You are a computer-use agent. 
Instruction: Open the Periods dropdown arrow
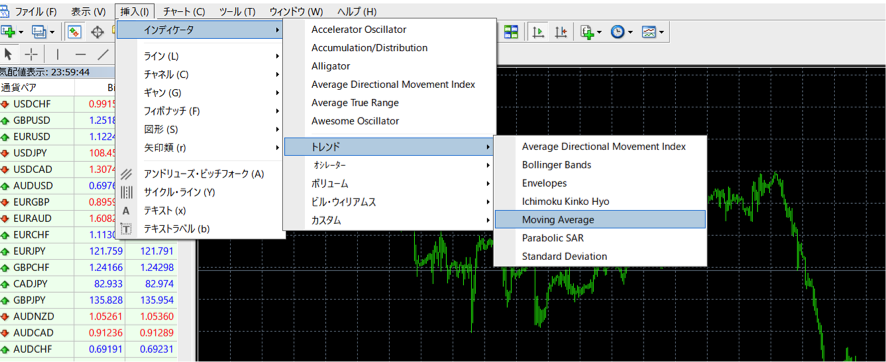click(630, 32)
